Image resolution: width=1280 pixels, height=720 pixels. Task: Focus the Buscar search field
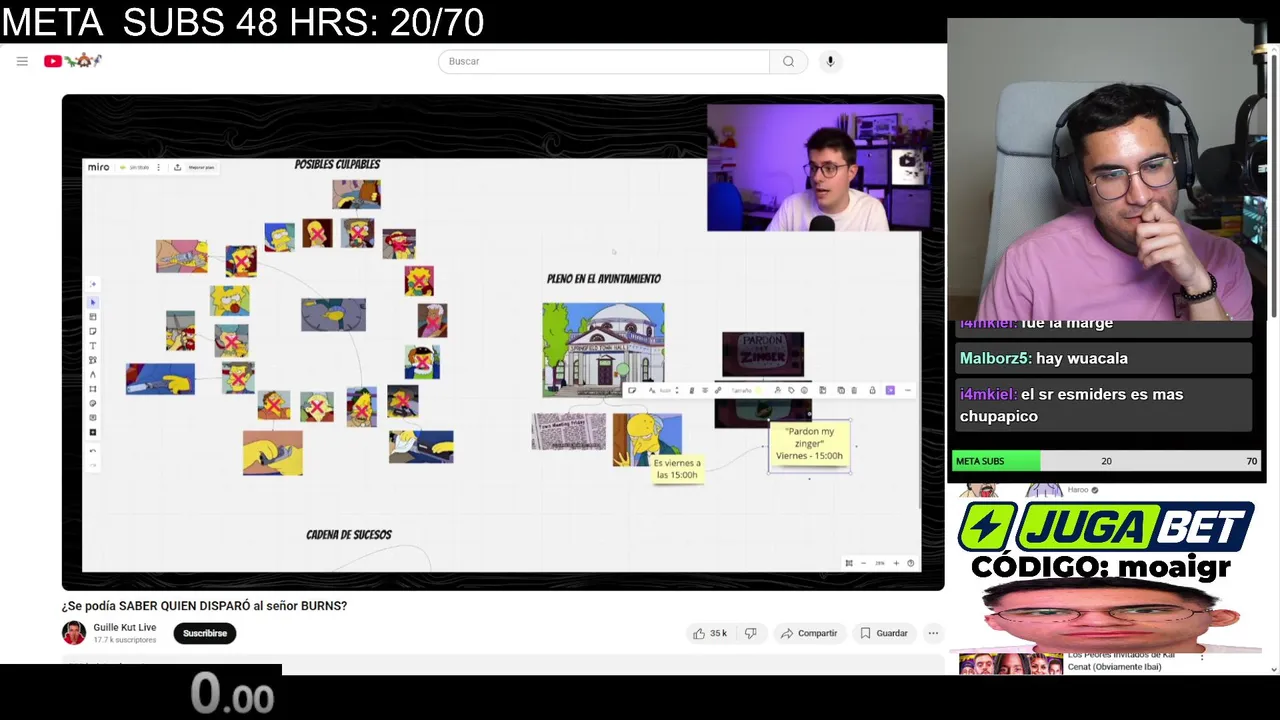604,61
